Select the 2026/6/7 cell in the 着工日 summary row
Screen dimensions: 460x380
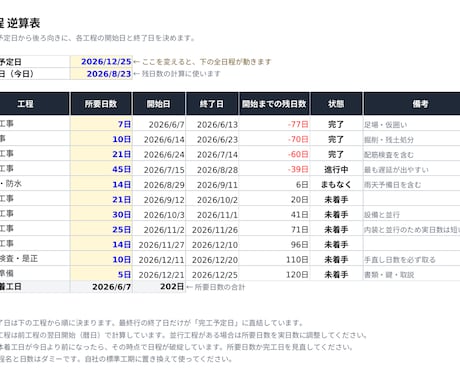pos(101,287)
